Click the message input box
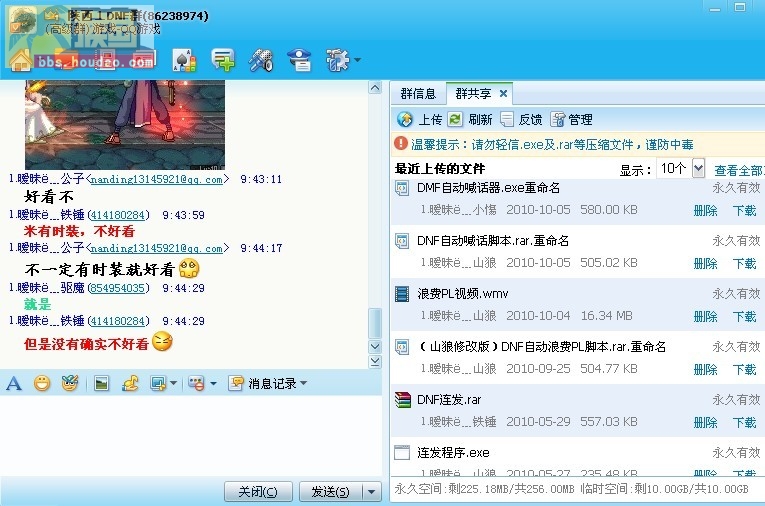 click(x=190, y=434)
